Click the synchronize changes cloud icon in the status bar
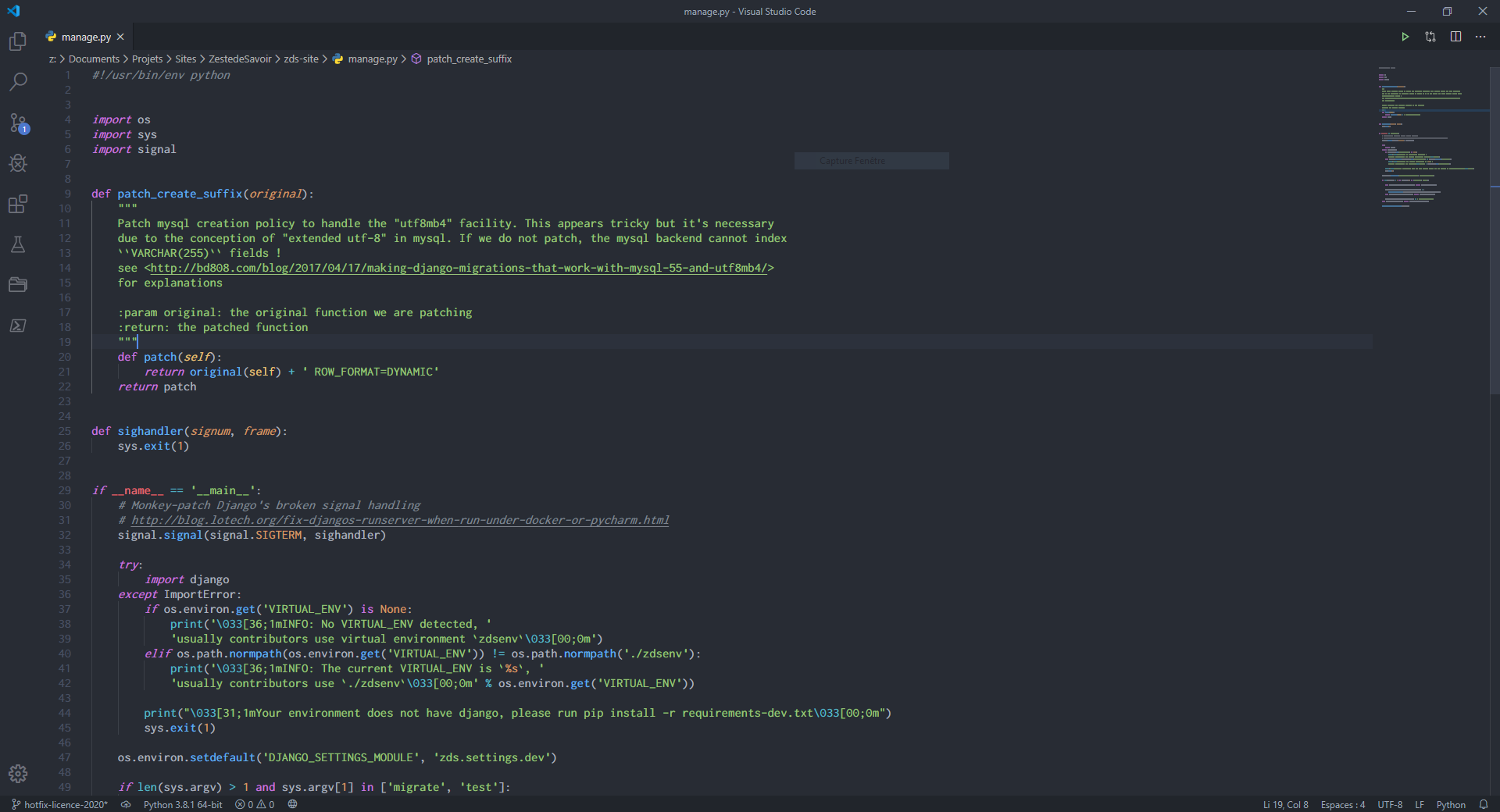The width and height of the screenshot is (1500, 812). pos(125,804)
